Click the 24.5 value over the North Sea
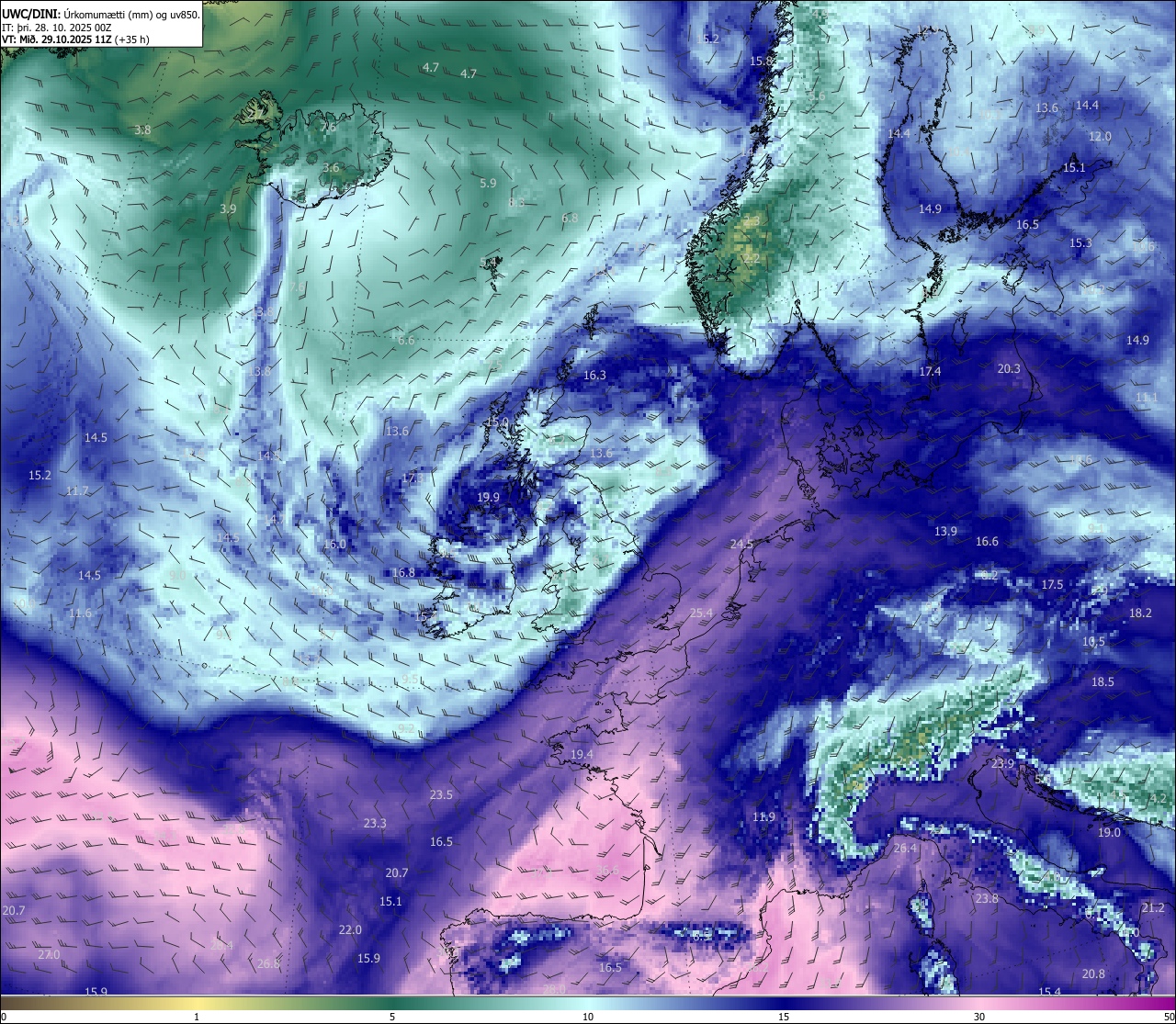Viewport: 1176px width, 1024px height. point(741,544)
